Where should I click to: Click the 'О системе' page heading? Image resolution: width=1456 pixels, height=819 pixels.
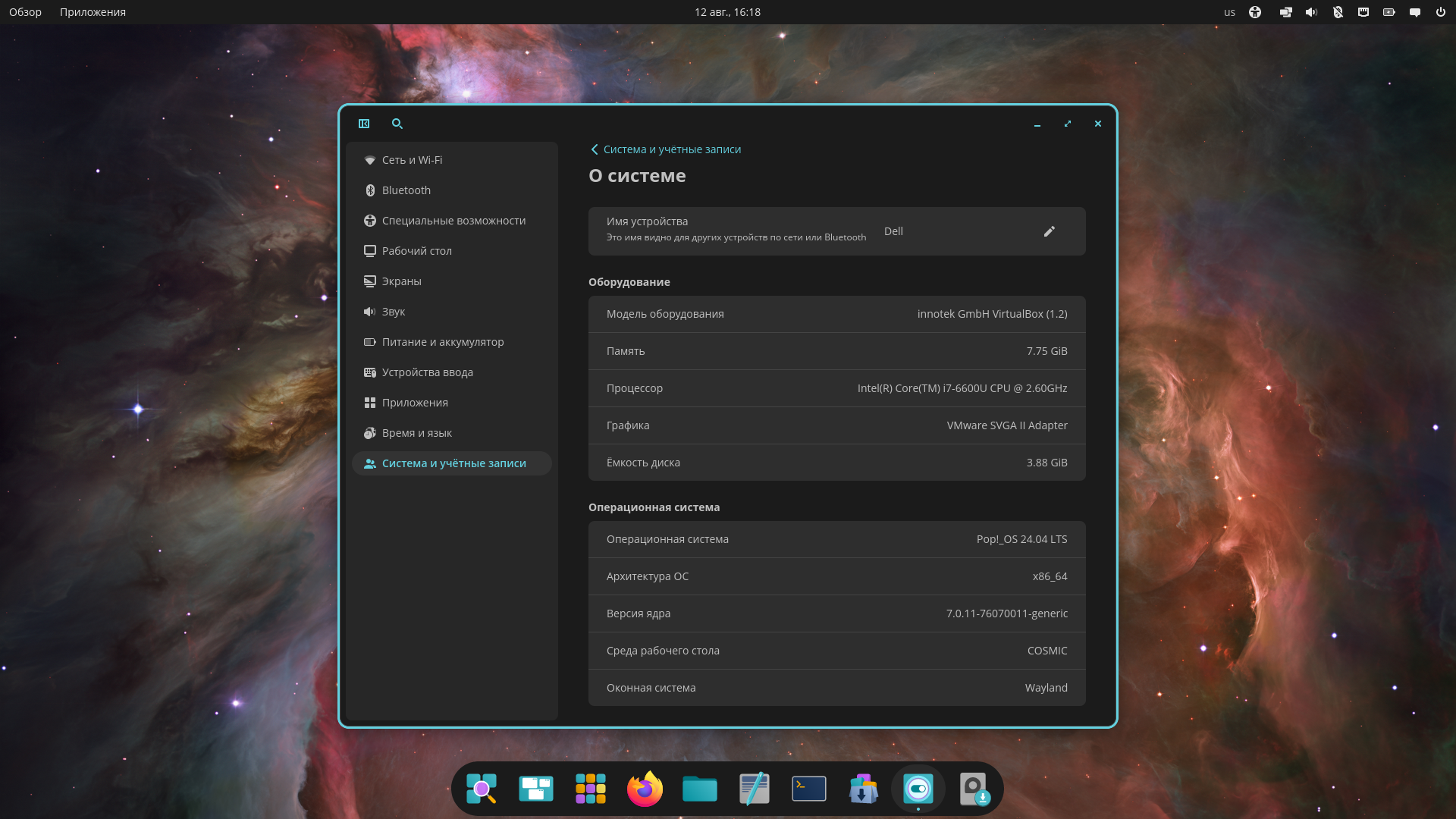[637, 176]
